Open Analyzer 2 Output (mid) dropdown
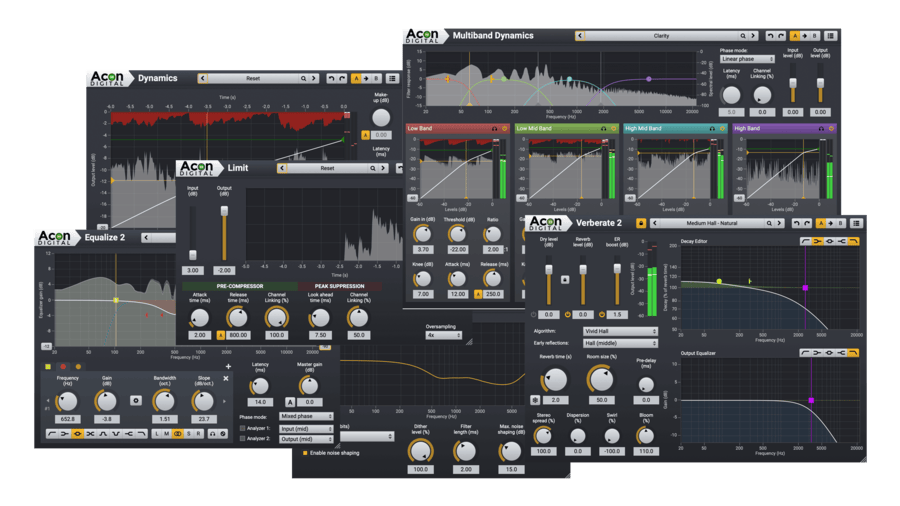Viewport: 900px width, 506px height. click(306, 439)
